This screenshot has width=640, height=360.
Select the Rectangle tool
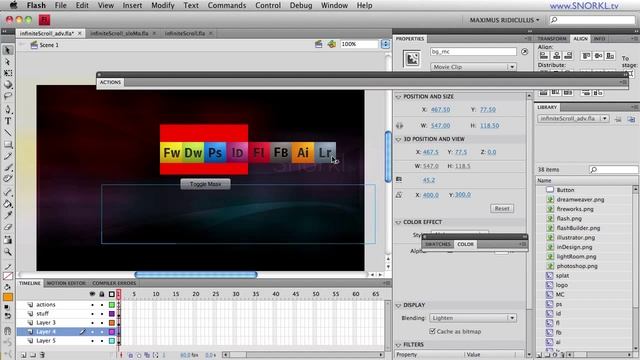click(x=7, y=144)
